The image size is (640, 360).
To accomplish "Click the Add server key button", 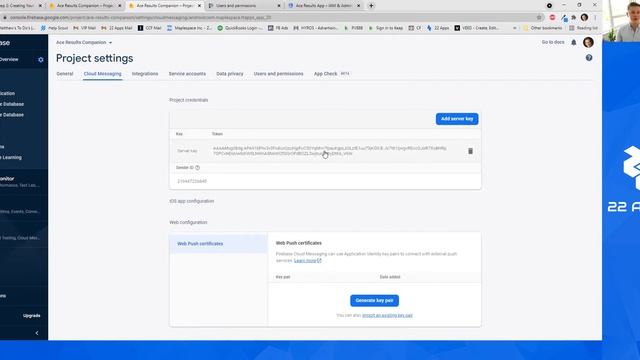I will point(457,119).
